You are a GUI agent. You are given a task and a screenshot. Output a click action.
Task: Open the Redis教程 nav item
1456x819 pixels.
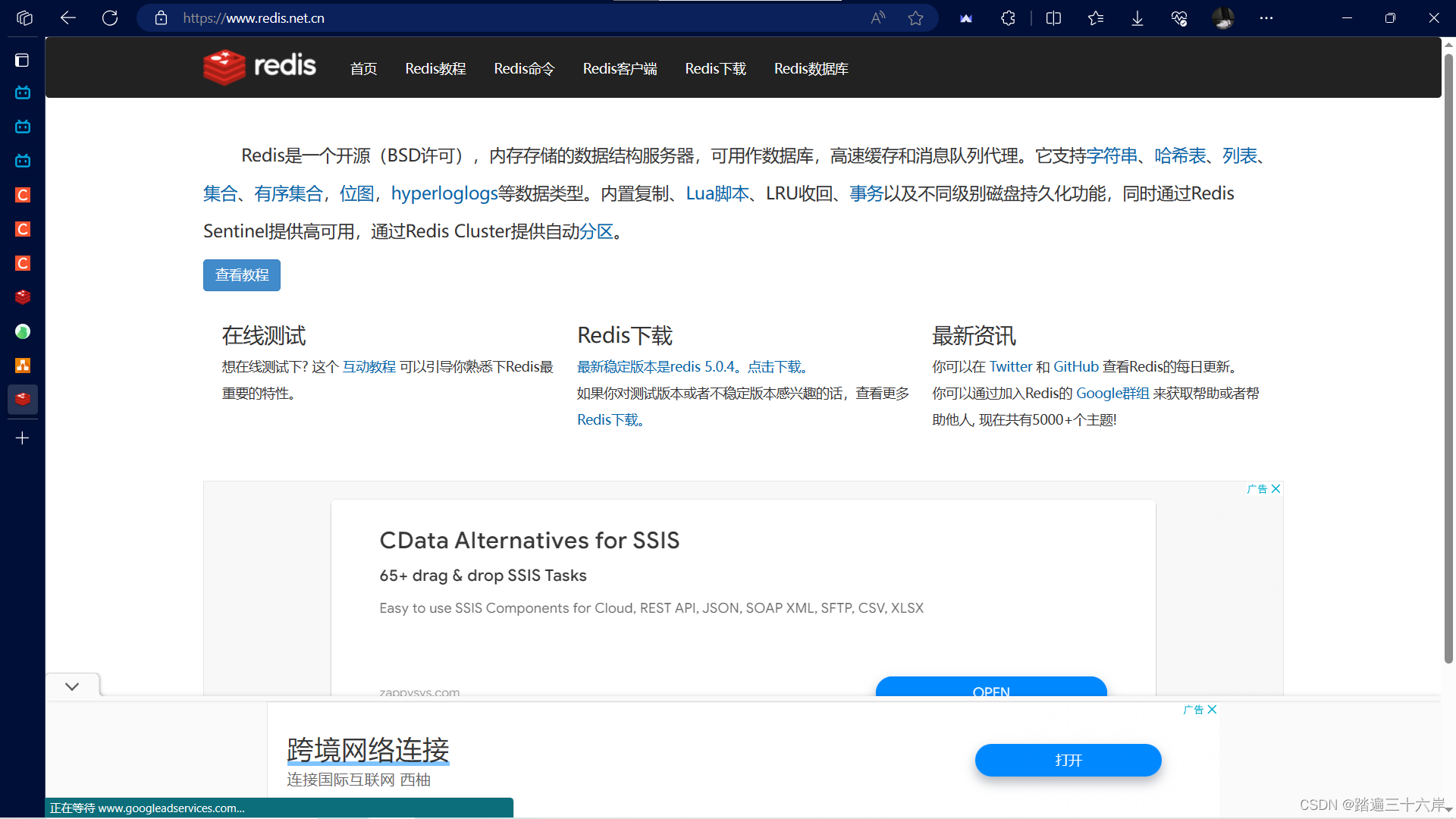(435, 69)
